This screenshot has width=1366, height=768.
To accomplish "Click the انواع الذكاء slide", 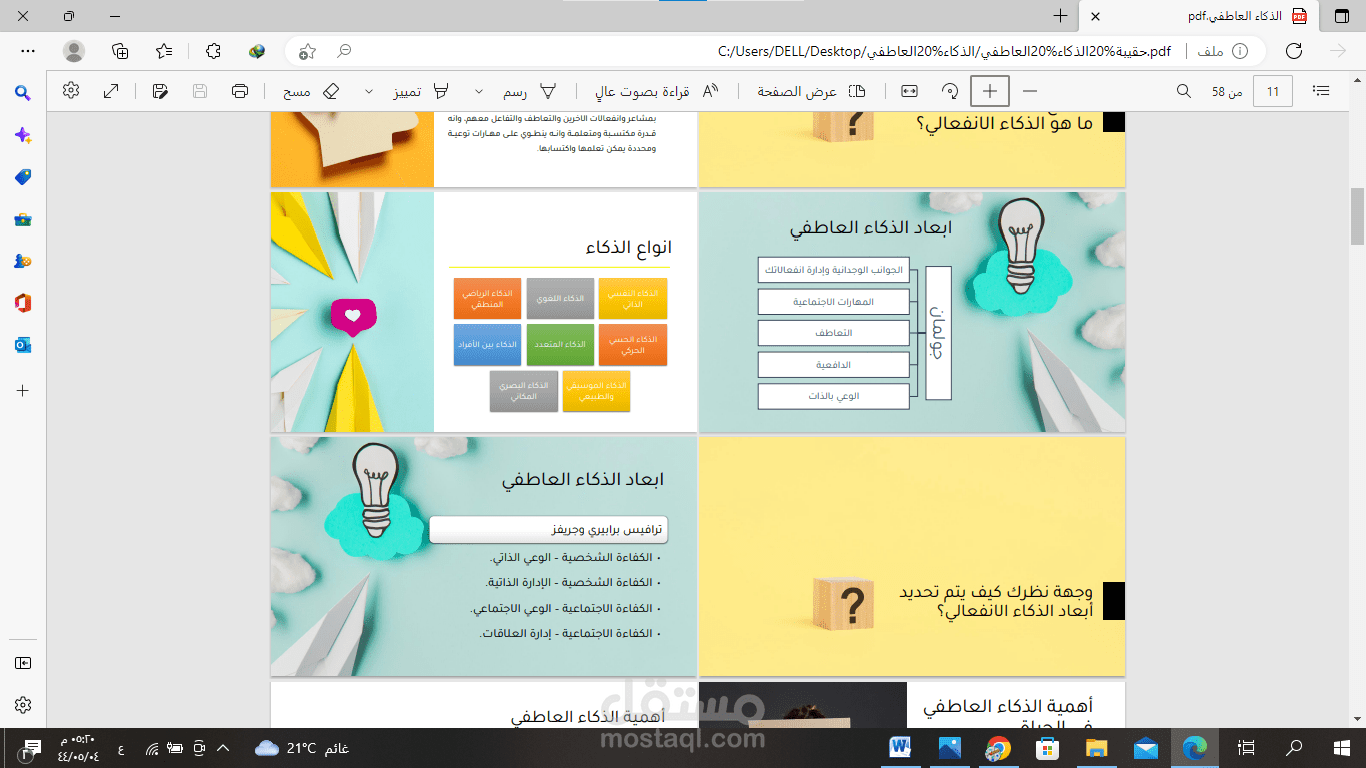I will [483, 312].
